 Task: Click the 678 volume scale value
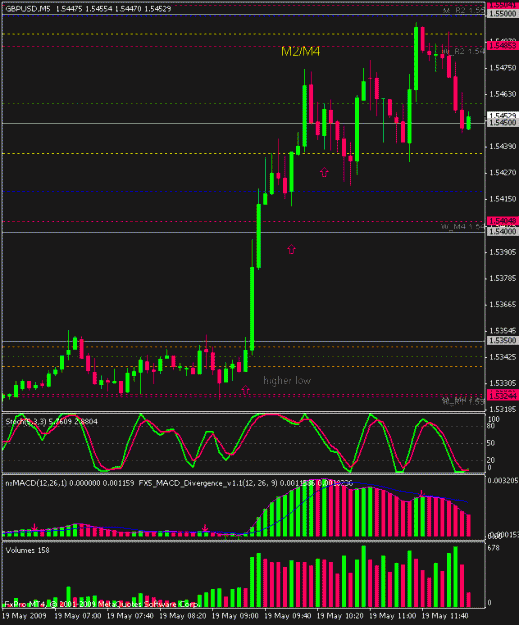click(493, 548)
